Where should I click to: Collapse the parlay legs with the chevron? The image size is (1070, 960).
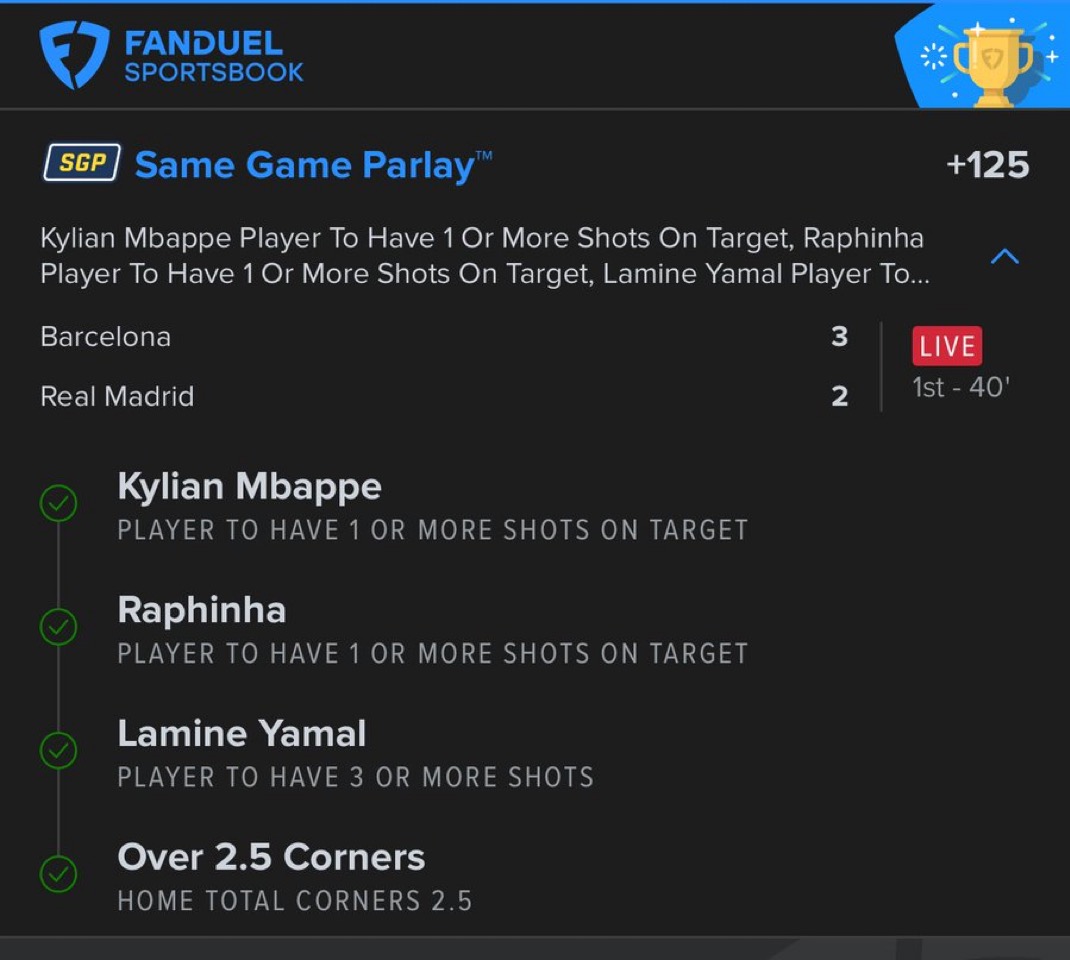[x=1004, y=257]
